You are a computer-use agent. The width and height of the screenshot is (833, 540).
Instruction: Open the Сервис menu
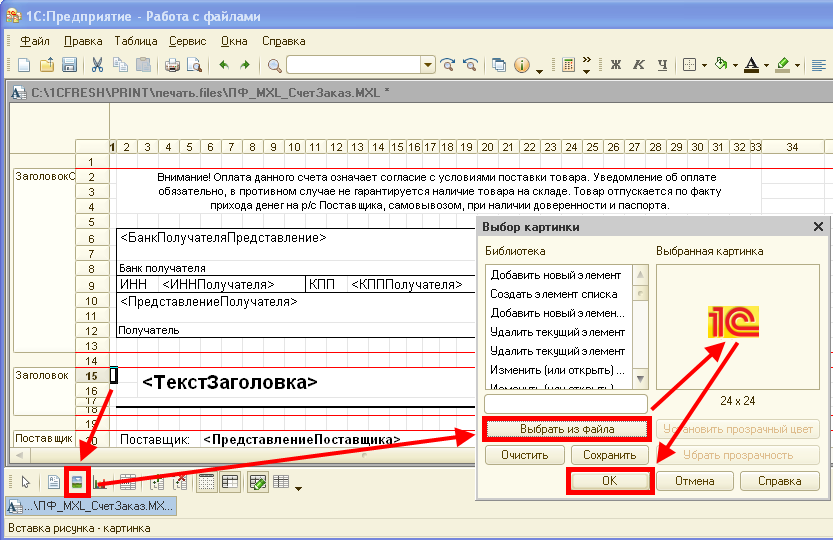(188, 41)
